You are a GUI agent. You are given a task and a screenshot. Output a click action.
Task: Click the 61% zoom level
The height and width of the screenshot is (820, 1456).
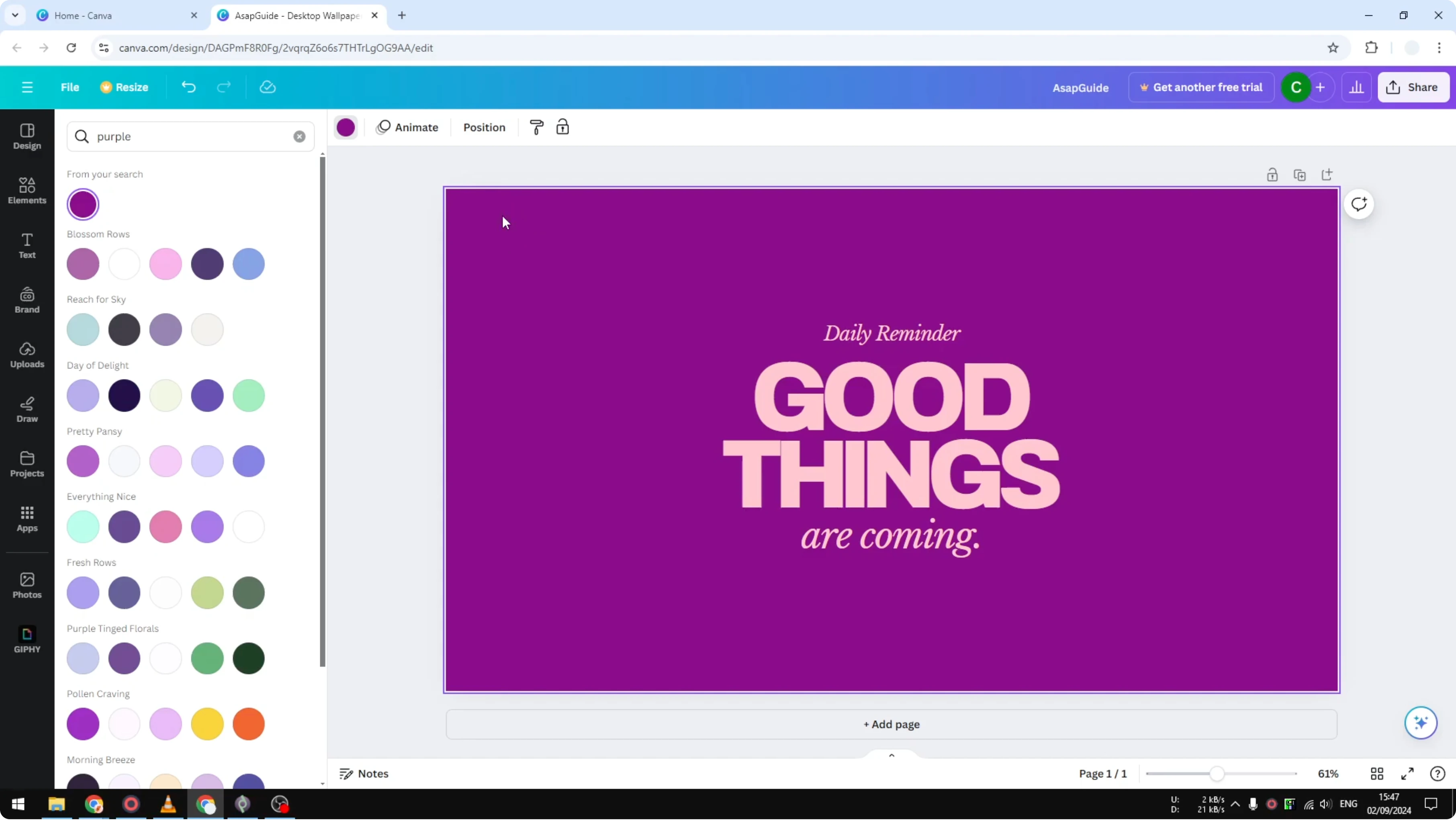(x=1328, y=774)
